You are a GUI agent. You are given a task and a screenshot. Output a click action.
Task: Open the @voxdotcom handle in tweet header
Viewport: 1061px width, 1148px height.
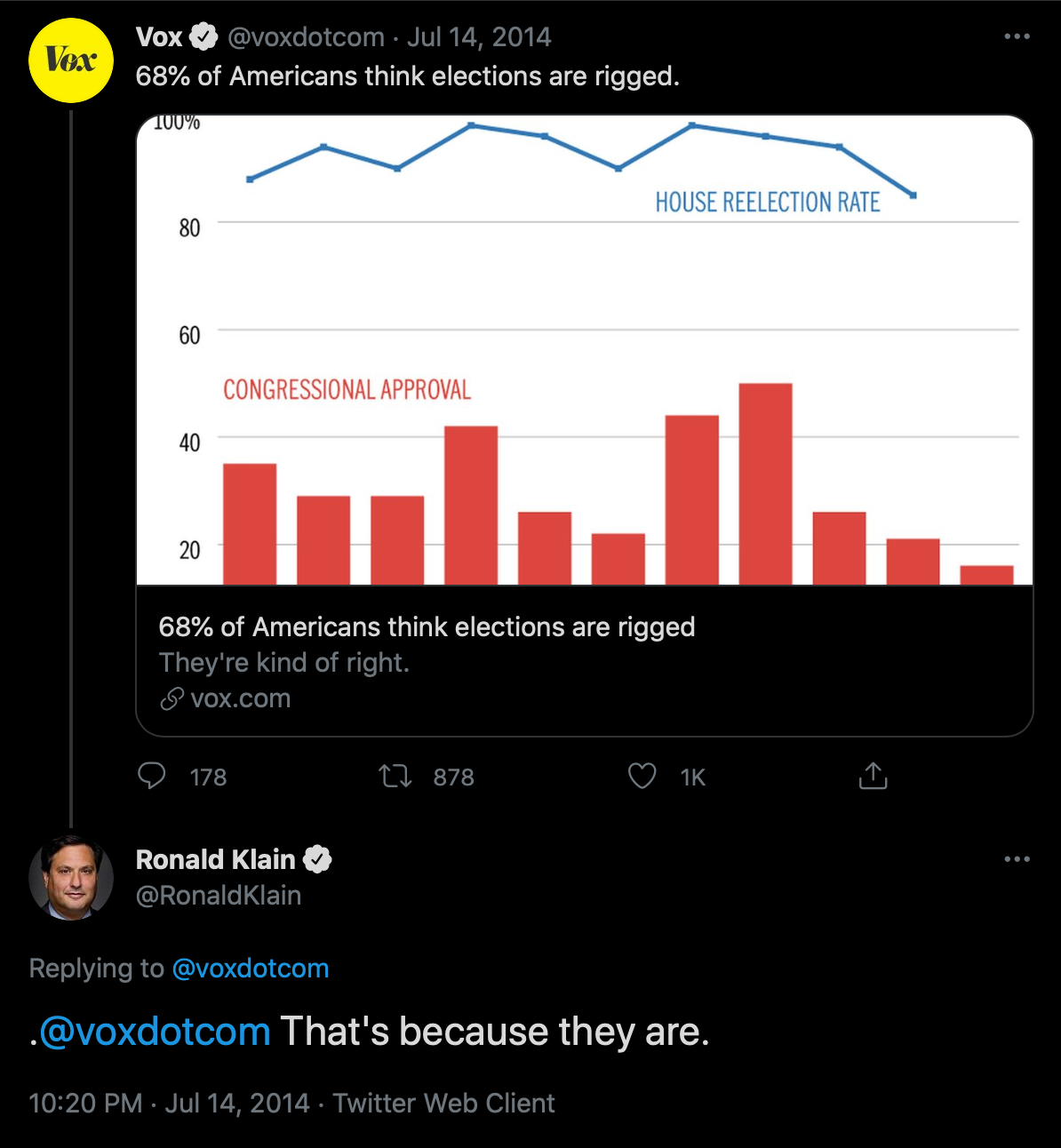coord(306,37)
